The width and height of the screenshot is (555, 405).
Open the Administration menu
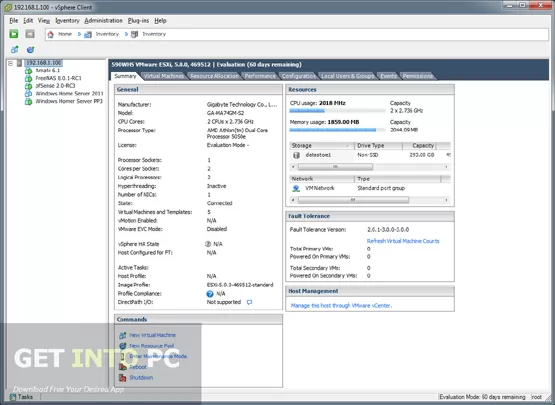[103, 21]
